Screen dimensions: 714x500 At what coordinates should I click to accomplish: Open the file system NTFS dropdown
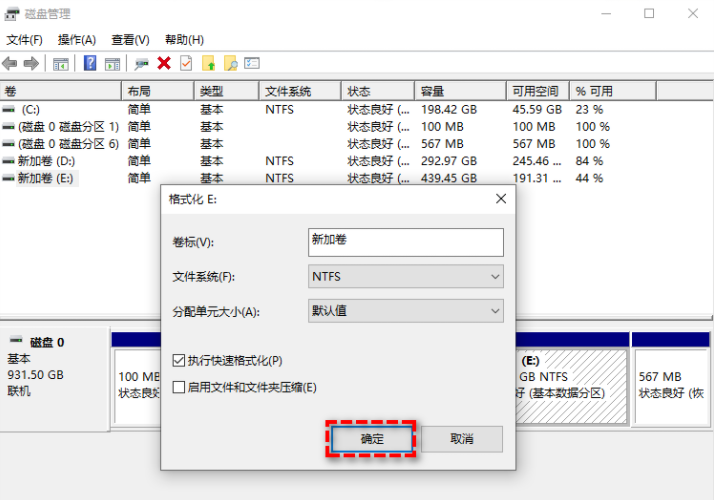click(x=405, y=276)
